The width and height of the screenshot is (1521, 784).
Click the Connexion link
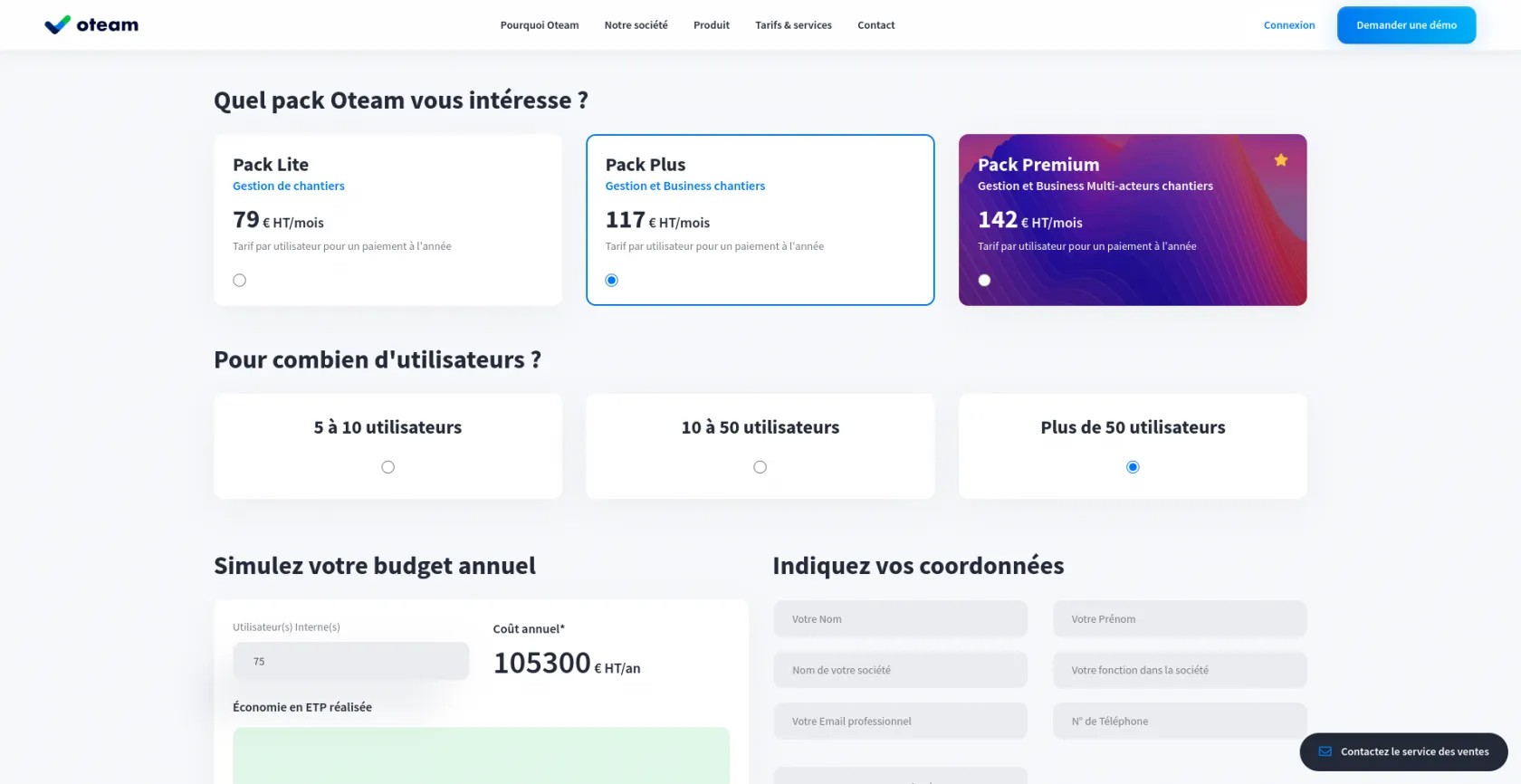1288,25
